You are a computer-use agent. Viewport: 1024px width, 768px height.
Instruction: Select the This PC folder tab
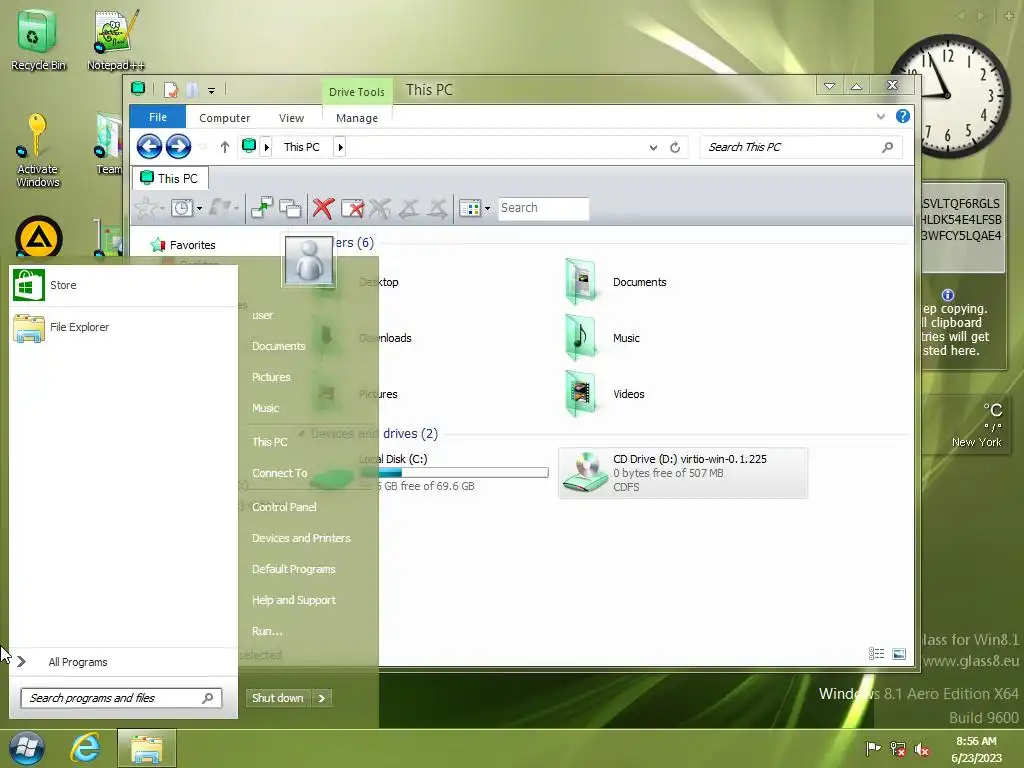pos(170,178)
